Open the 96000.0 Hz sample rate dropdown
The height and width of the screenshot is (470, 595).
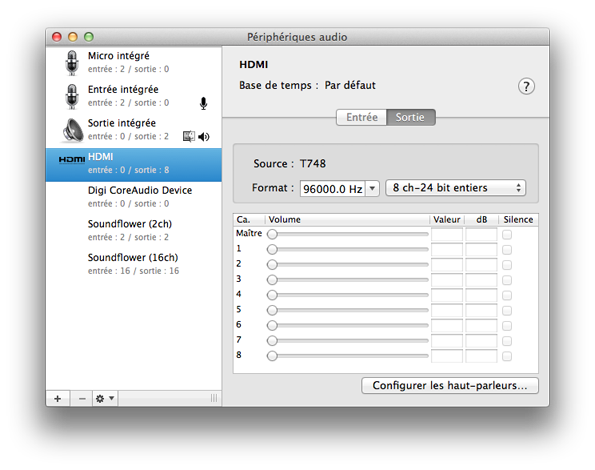372,189
